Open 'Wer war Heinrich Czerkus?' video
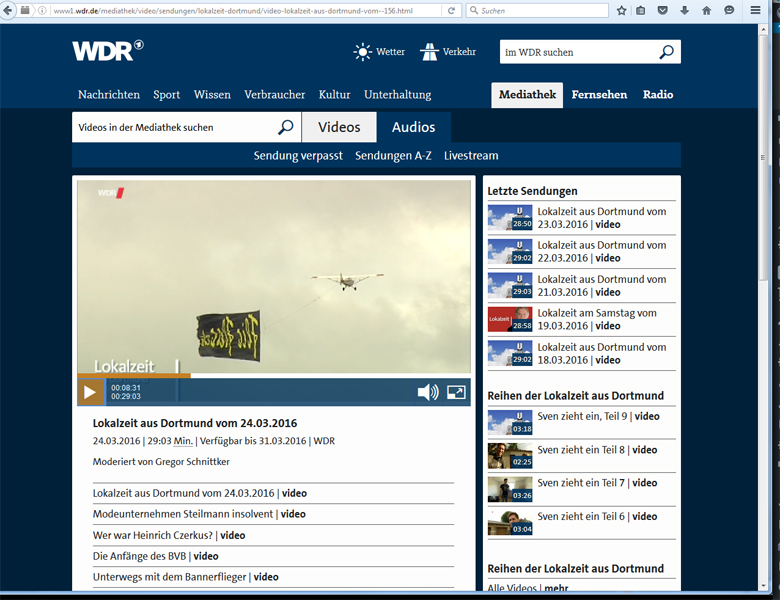 pyautogui.click(x=169, y=535)
